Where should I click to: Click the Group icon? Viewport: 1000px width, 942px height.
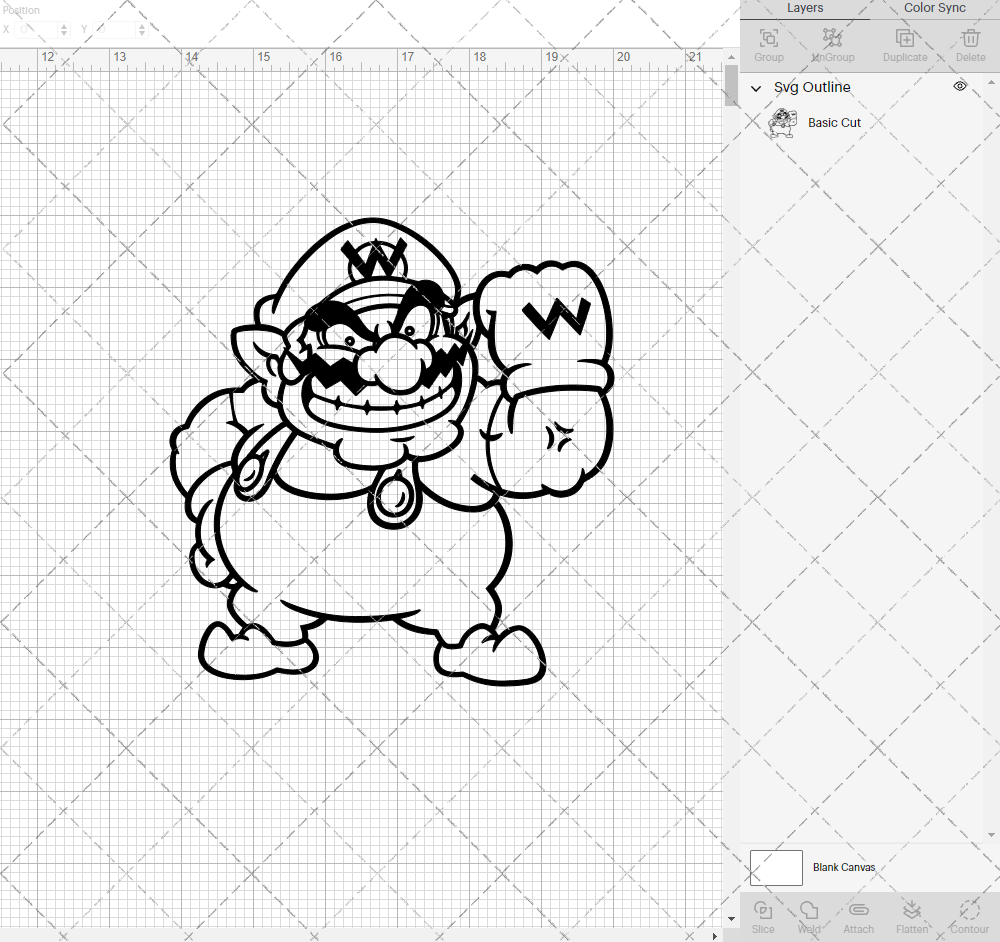pyautogui.click(x=768, y=40)
